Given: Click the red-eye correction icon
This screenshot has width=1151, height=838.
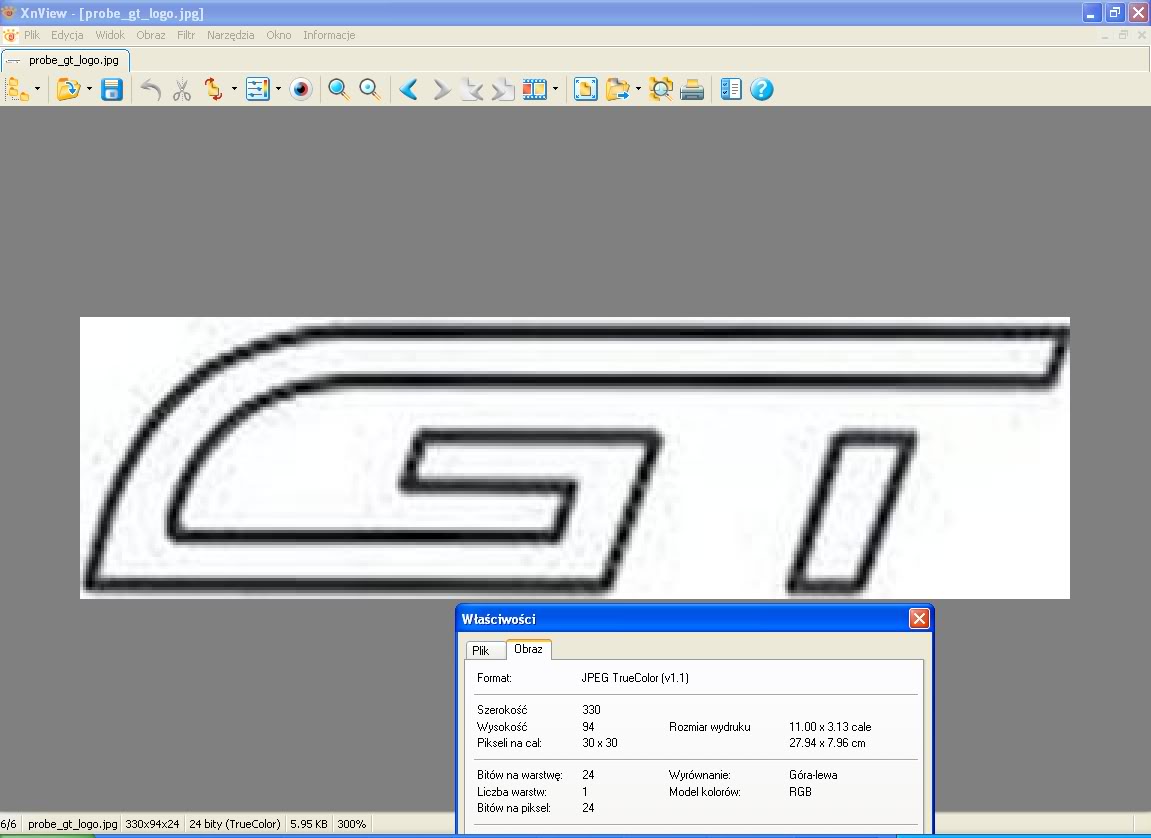Looking at the screenshot, I should click(x=301, y=90).
